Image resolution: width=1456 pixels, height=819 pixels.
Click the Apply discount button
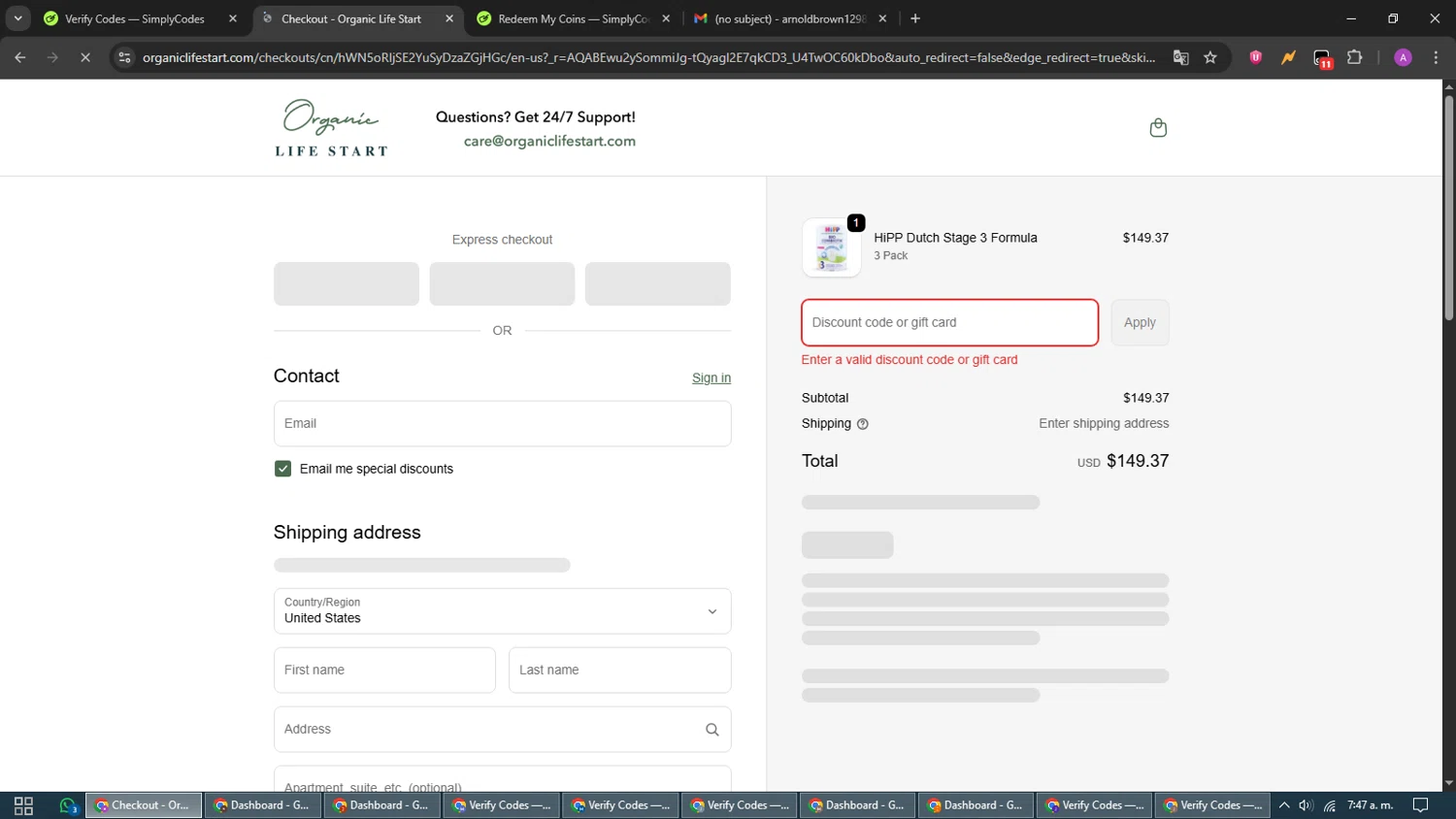coord(1140,322)
